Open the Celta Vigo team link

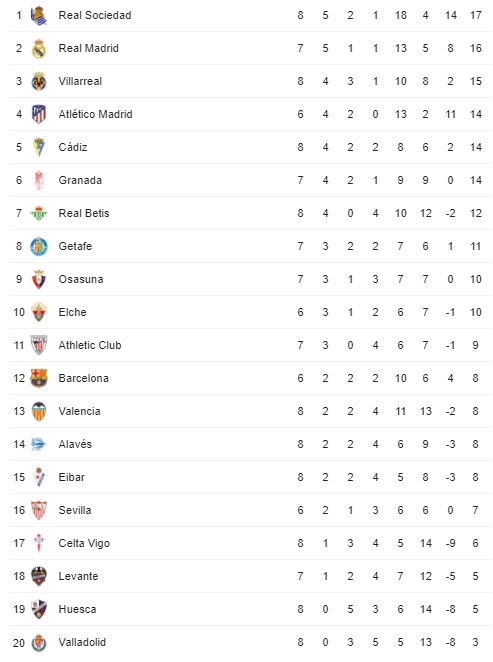(x=84, y=543)
